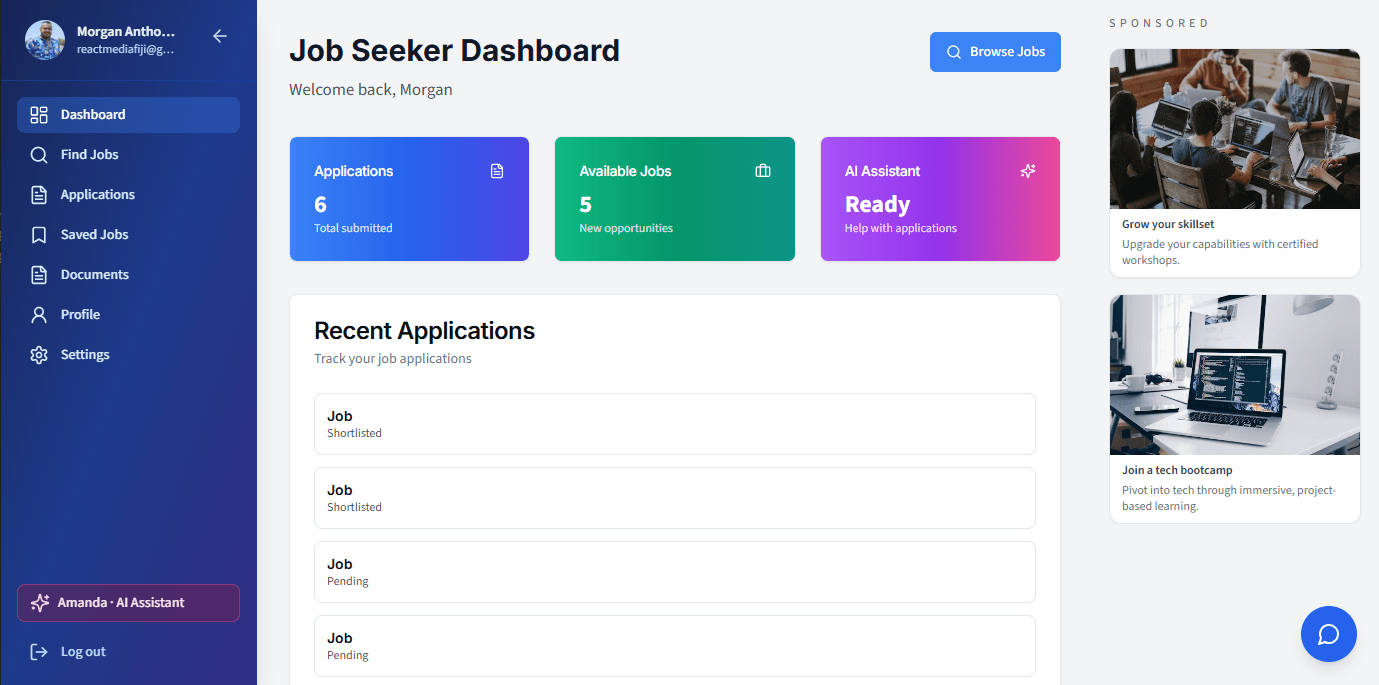The height and width of the screenshot is (685, 1379).
Task: Open the tech bootcamp sponsored card
Action: pyautogui.click(x=1234, y=405)
